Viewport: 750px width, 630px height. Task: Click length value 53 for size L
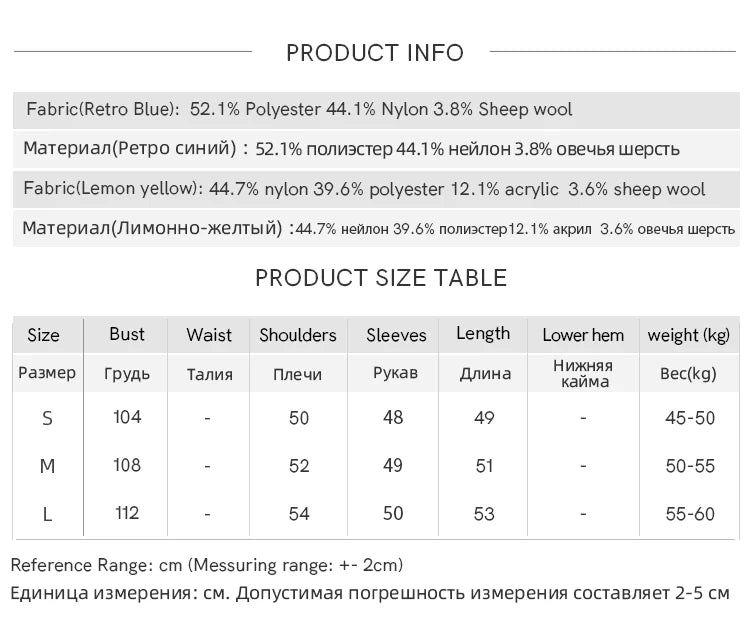click(x=484, y=514)
